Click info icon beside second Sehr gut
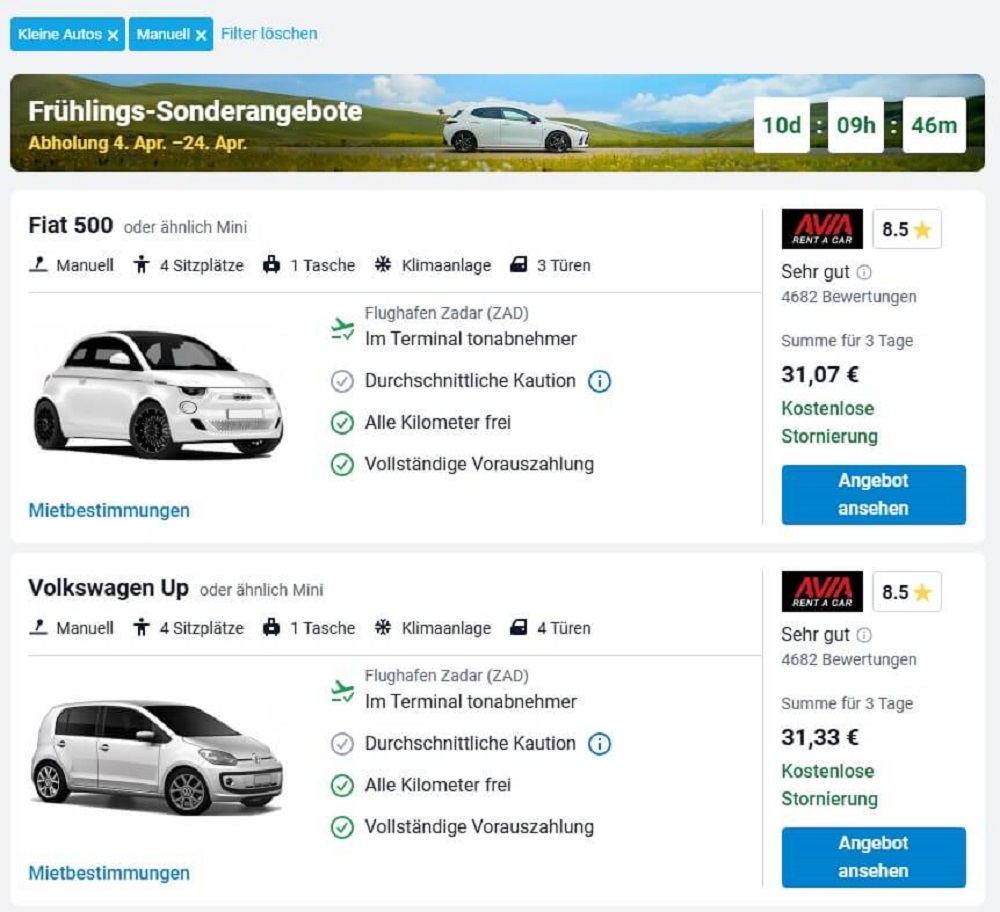Image resolution: width=1000 pixels, height=912 pixels. 864,635
